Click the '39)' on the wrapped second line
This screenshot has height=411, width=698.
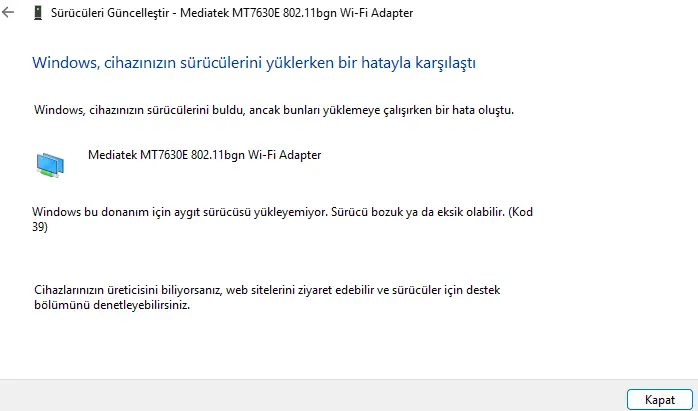click(40, 227)
